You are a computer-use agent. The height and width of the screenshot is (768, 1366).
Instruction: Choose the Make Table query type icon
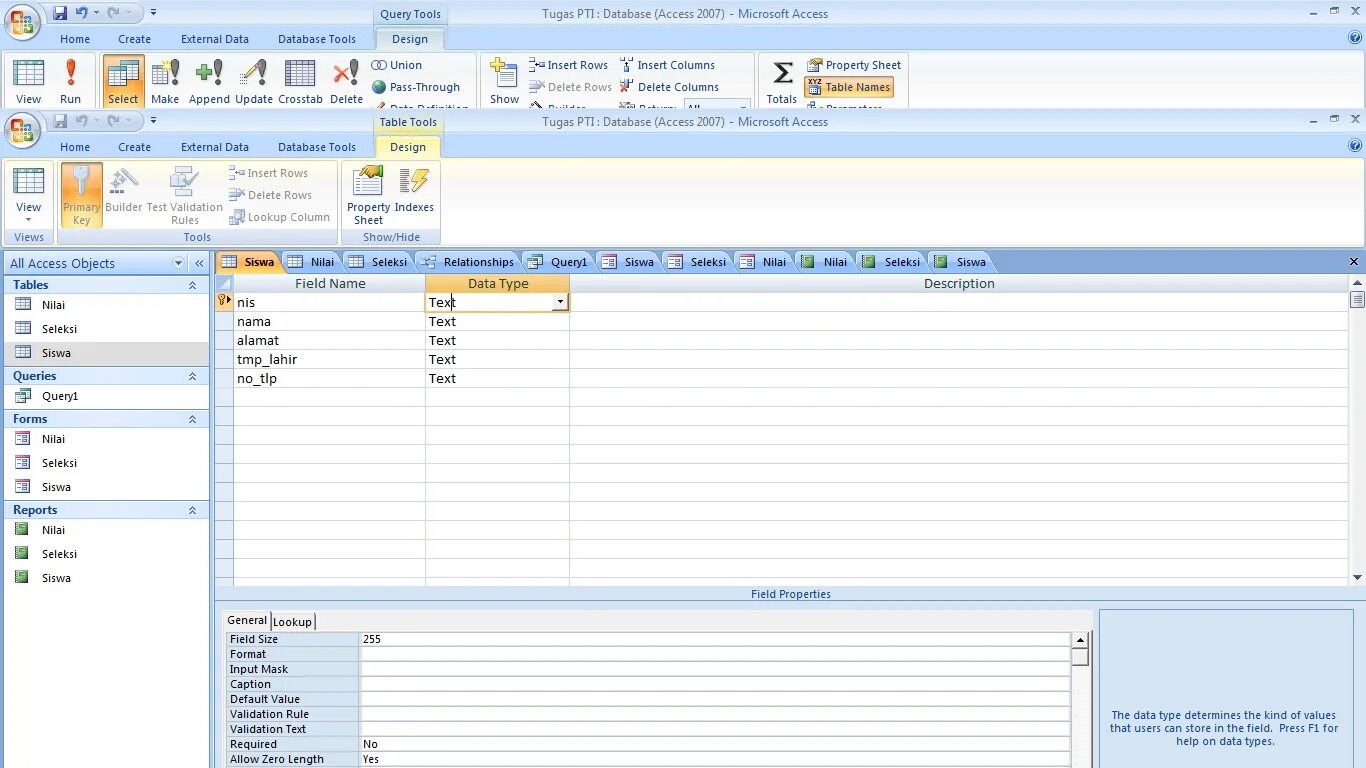tap(165, 81)
